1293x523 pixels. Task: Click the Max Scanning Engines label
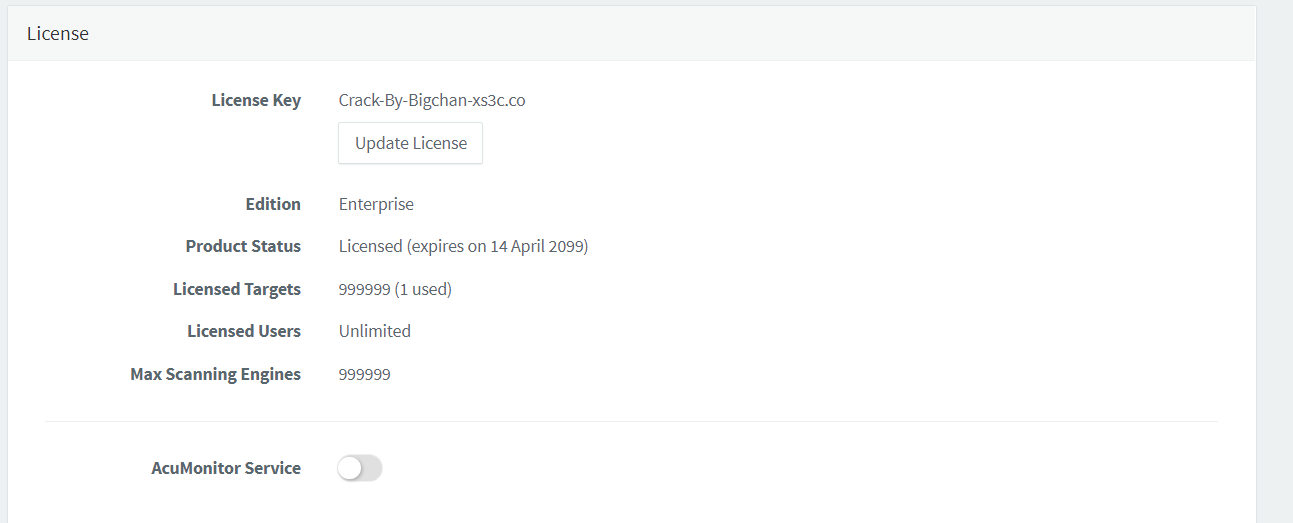tap(215, 374)
